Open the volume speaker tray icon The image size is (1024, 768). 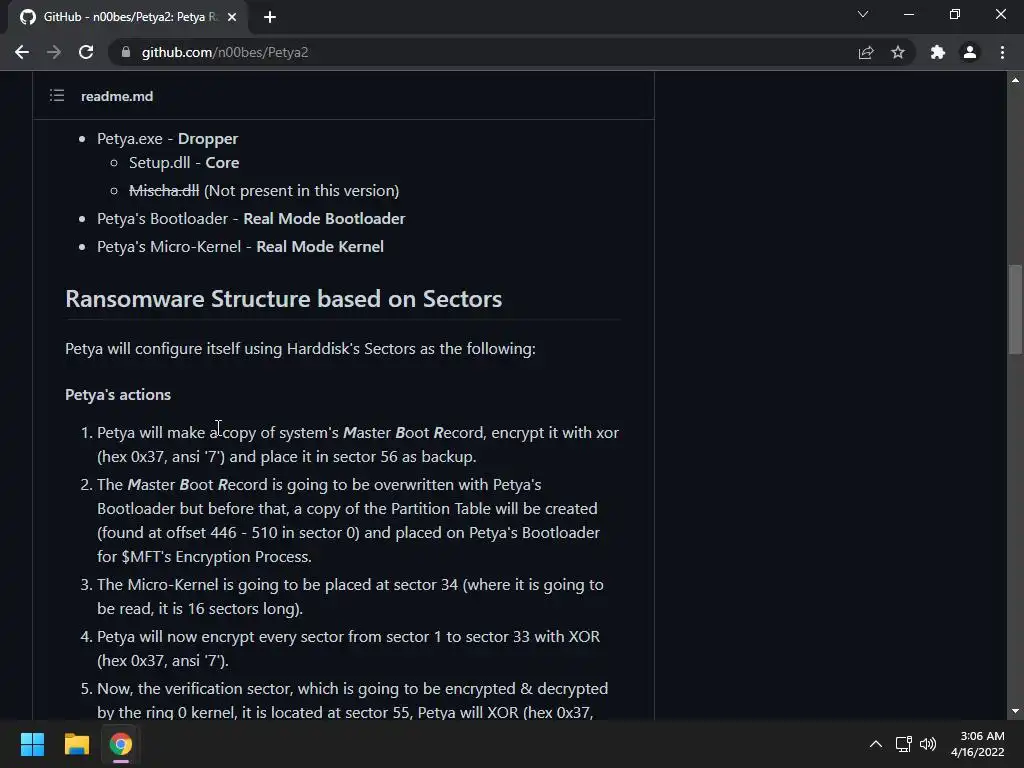(x=927, y=744)
